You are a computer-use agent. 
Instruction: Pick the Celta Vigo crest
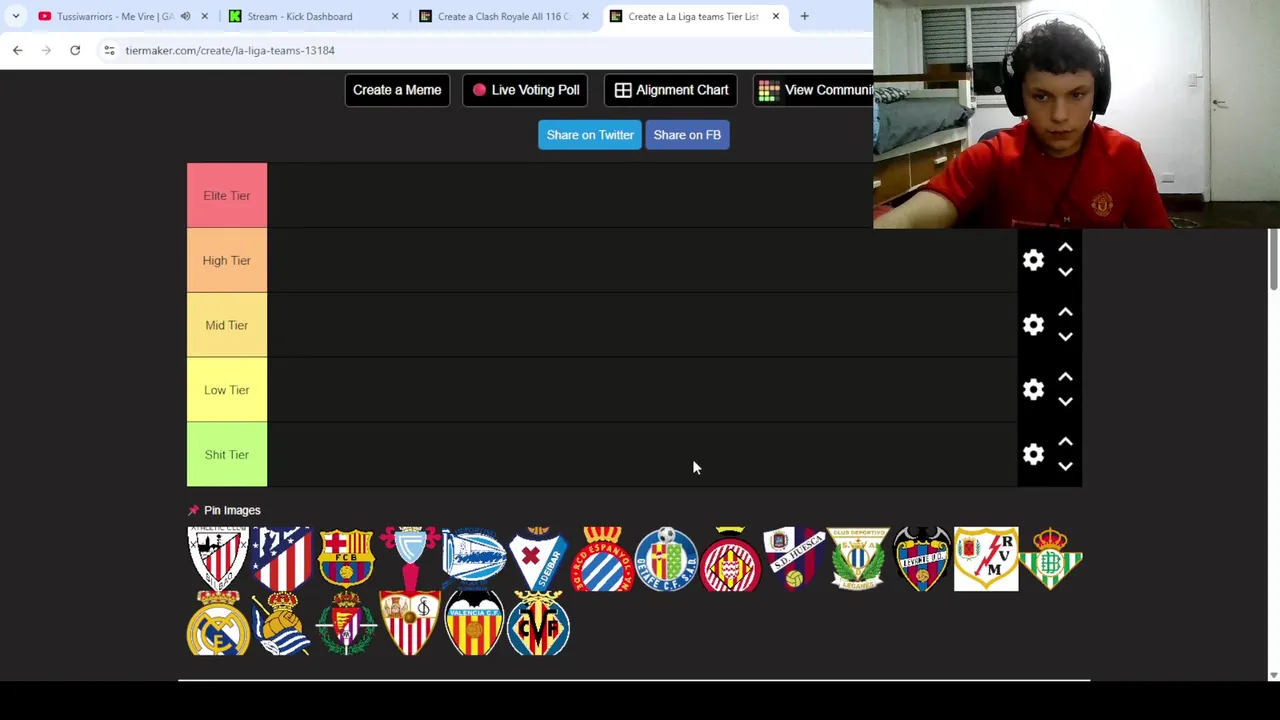click(x=410, y=559)
